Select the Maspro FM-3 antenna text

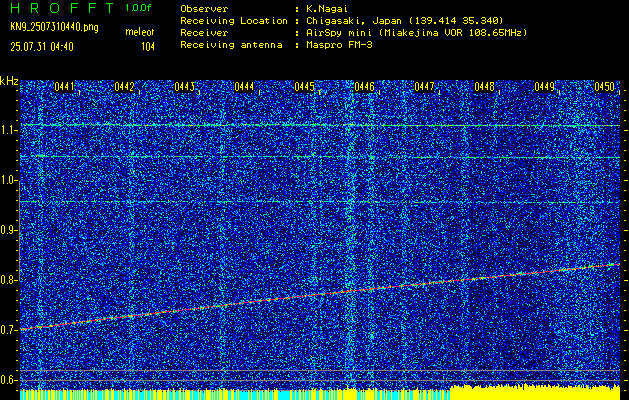(339, 45)
